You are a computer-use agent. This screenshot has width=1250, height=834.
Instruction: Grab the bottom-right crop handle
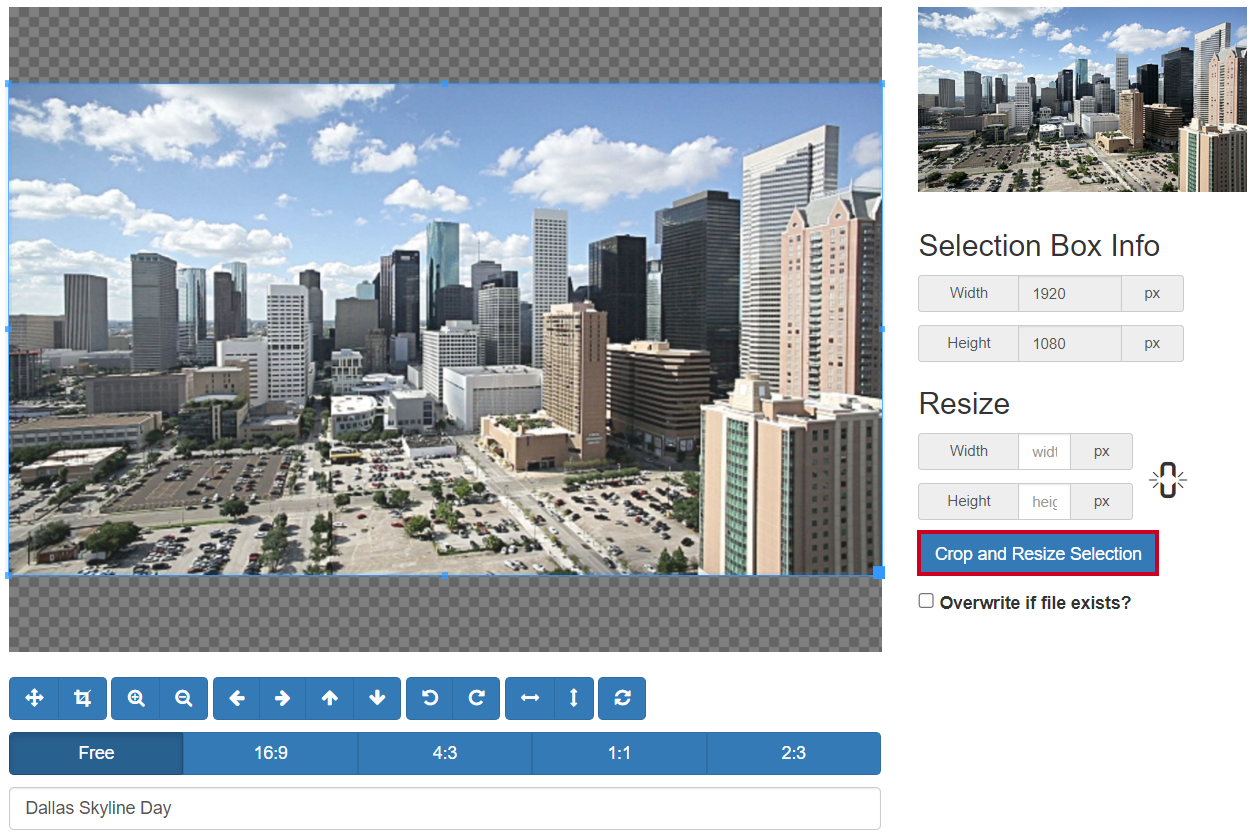click(879, 572)
